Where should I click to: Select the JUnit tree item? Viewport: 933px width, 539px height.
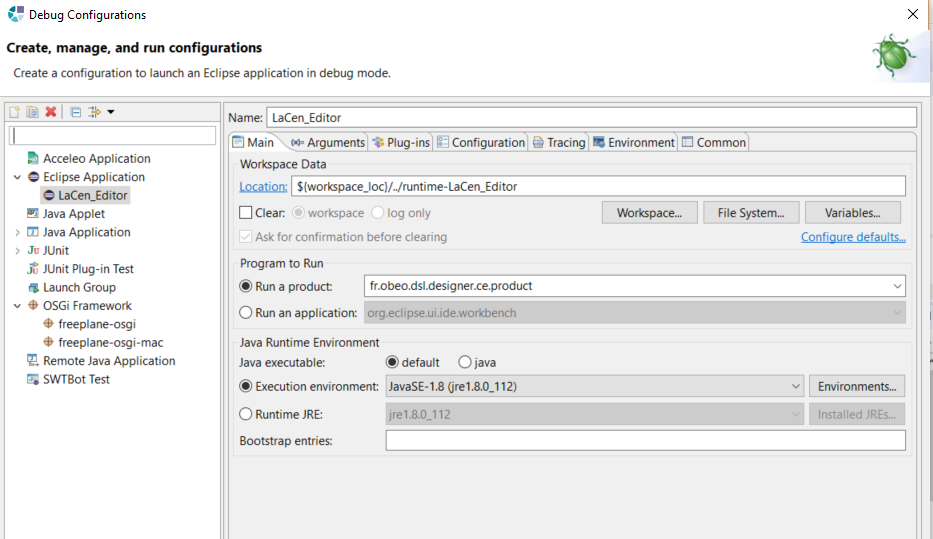click(x=55, y=250)
